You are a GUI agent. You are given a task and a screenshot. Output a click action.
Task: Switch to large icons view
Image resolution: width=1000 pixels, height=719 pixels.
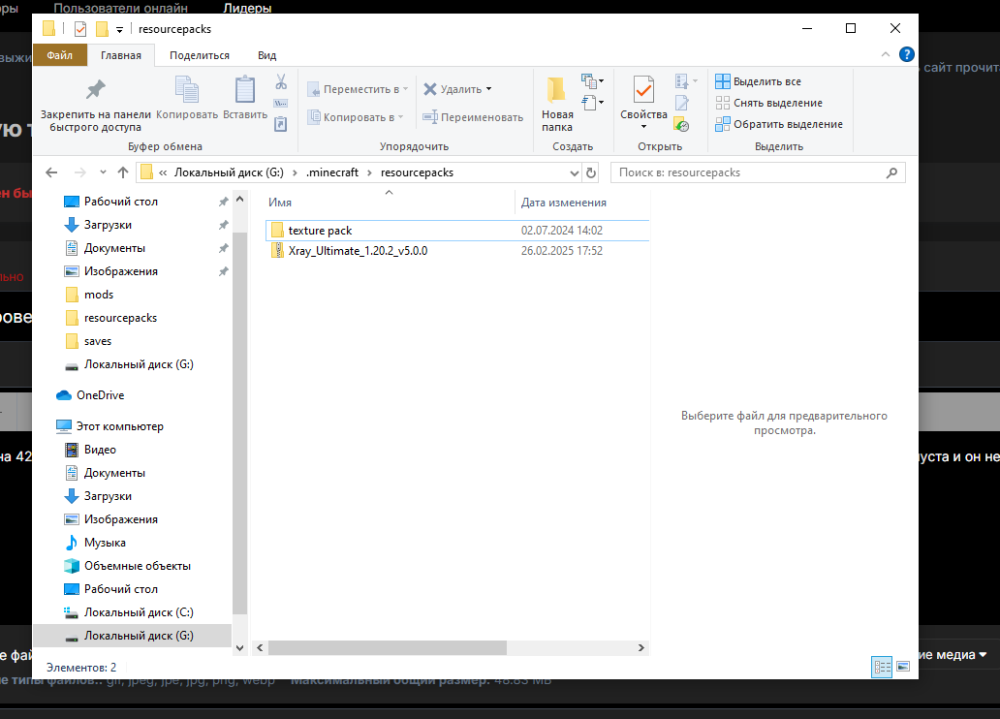903,667
